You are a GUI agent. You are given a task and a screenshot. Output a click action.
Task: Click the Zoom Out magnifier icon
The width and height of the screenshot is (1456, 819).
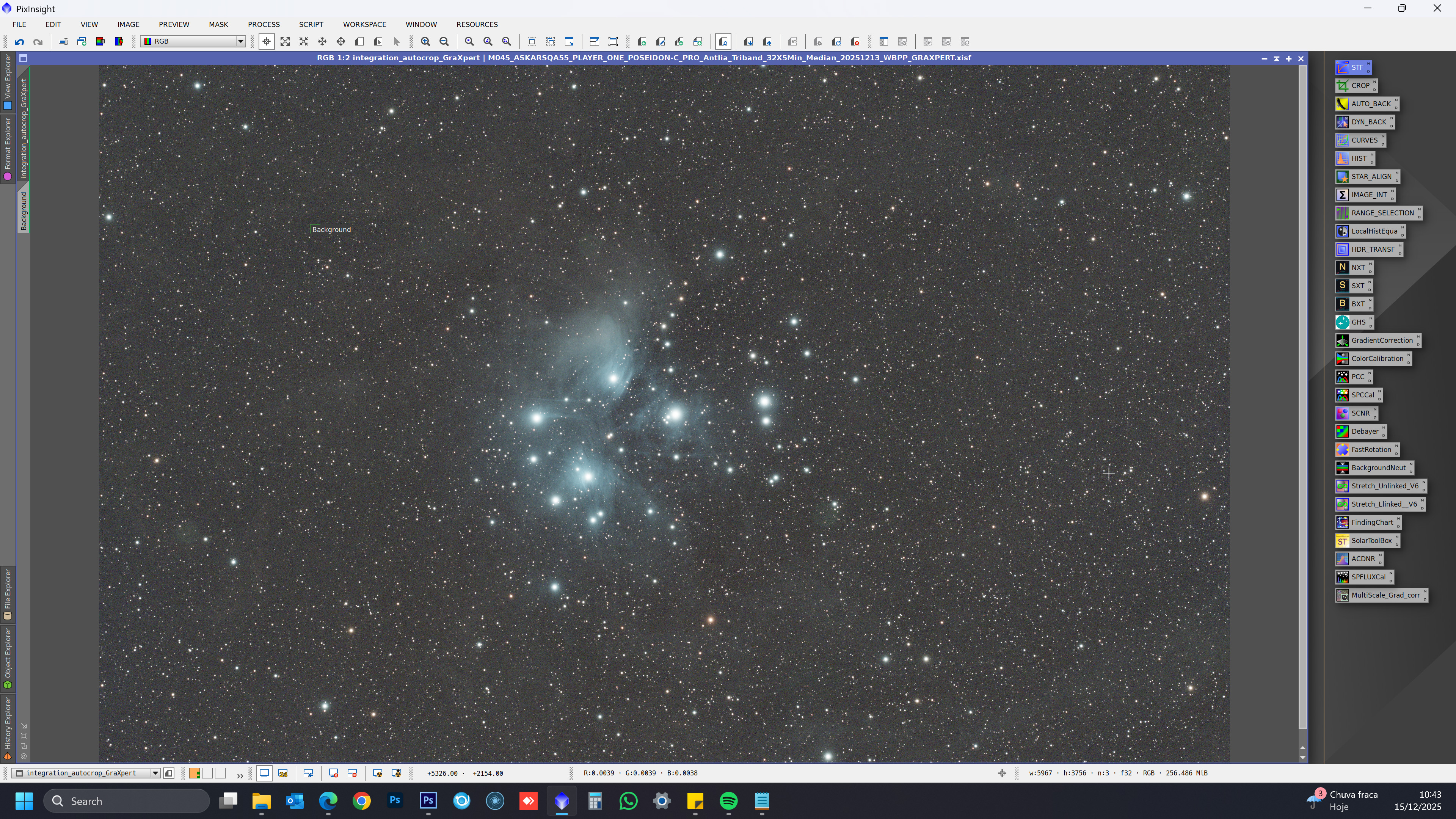(x=444, y=42)
